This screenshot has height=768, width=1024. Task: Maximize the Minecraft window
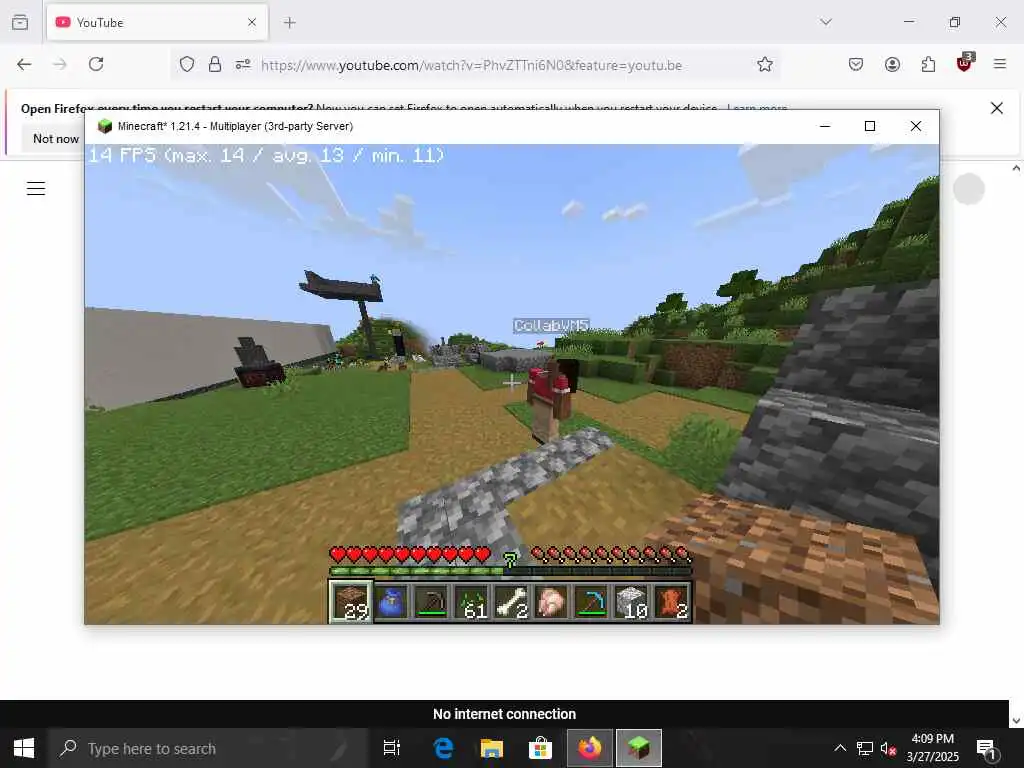[x=870, y=126]
